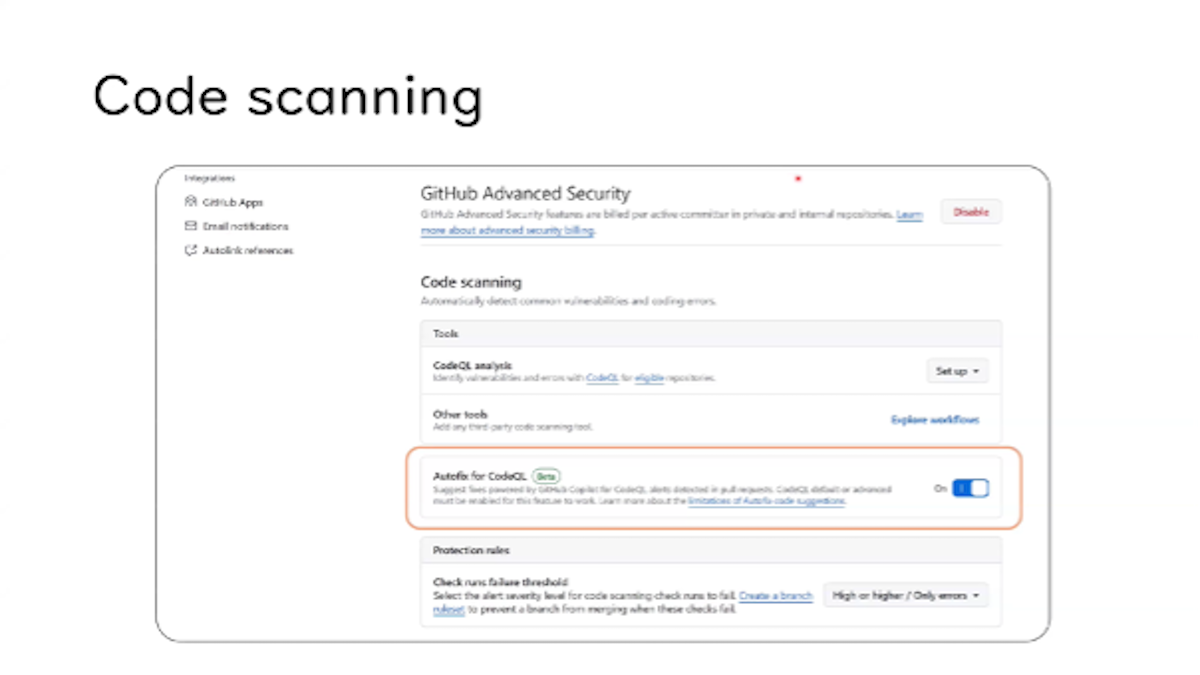Open the check runs failure threshold dropdown
The height and width of the screenshot is (675, 1200).
pos(905,595)
